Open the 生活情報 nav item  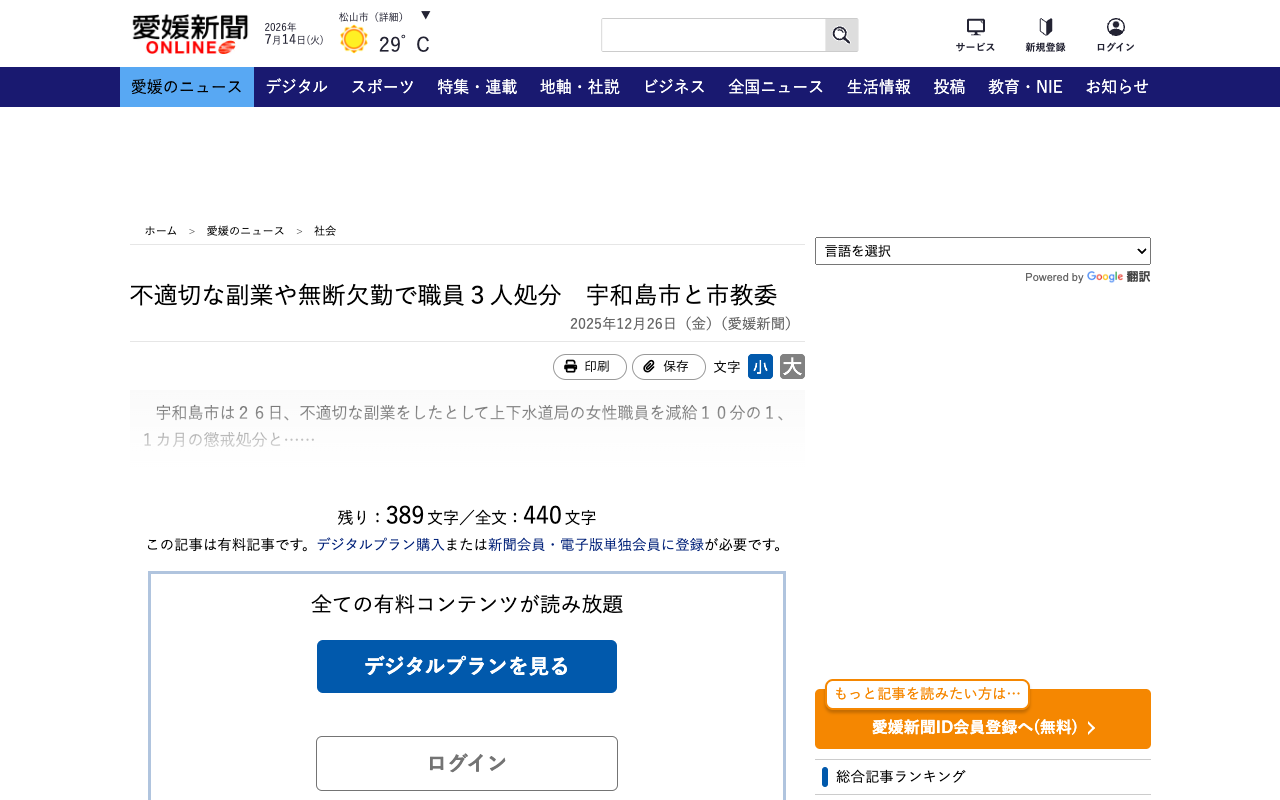[879, 87]
